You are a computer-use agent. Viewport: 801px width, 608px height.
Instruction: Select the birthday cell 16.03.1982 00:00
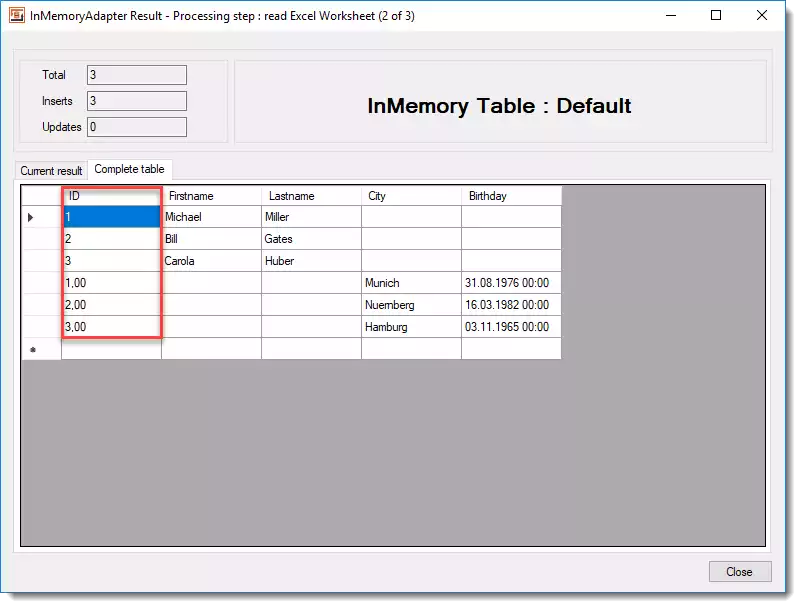pos(511,305)
